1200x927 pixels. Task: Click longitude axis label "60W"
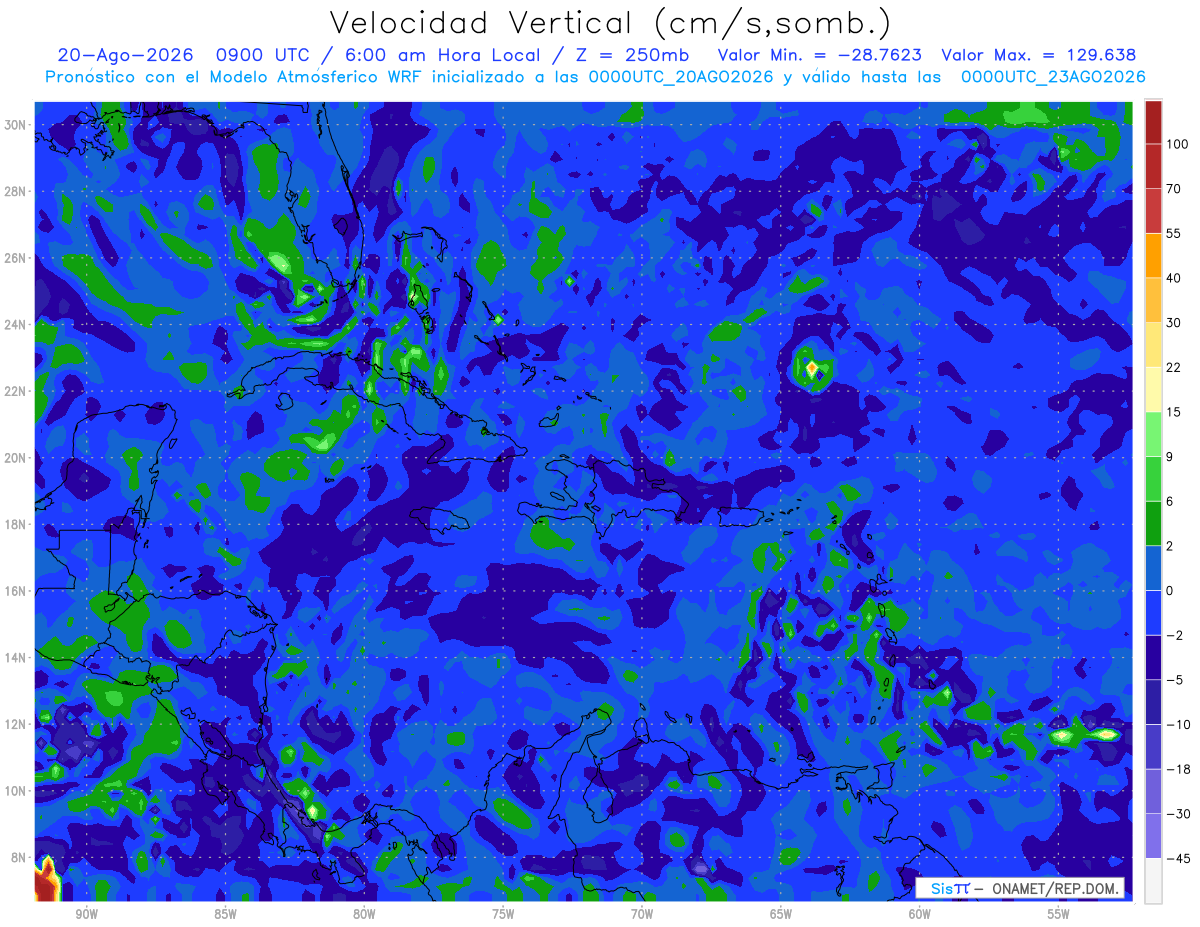click(x=920, y=914)
